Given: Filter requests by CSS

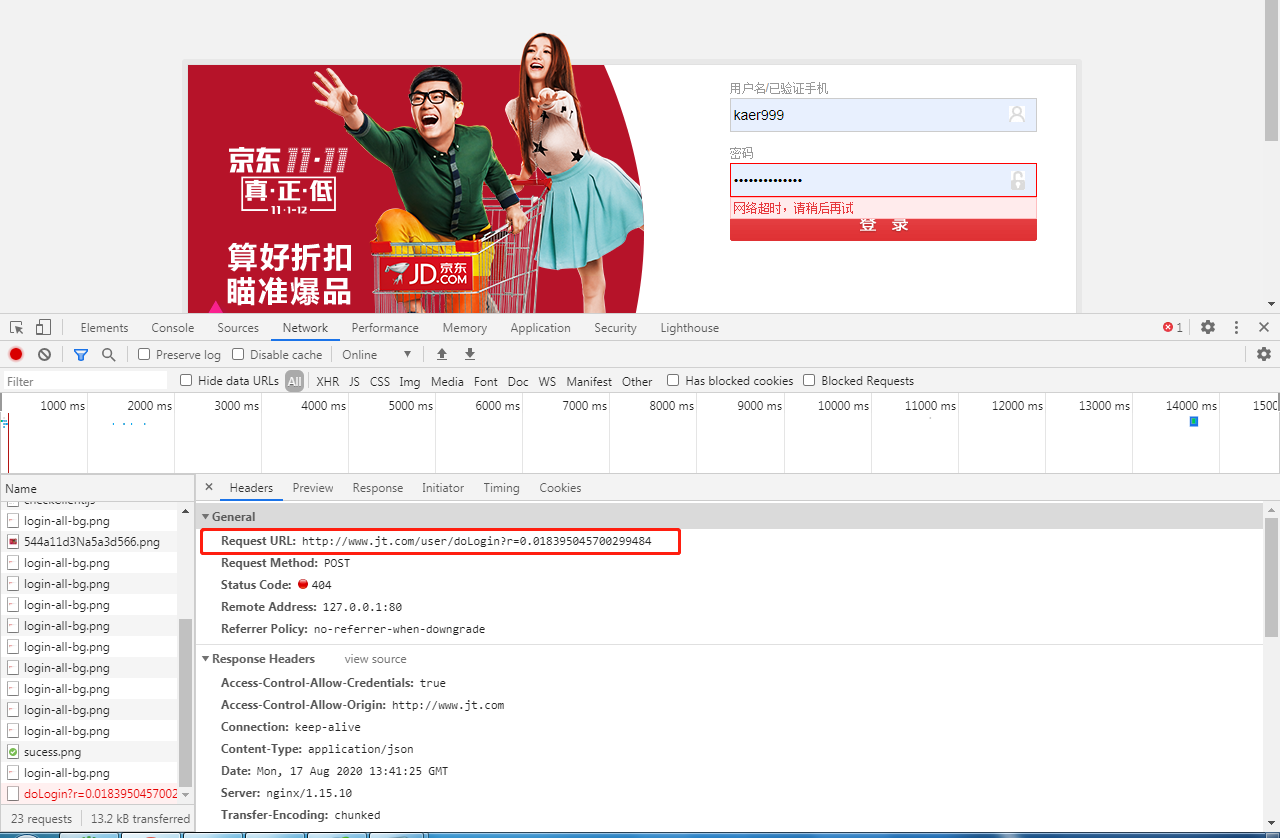Looking at the screenshot, I should [380, 381].
